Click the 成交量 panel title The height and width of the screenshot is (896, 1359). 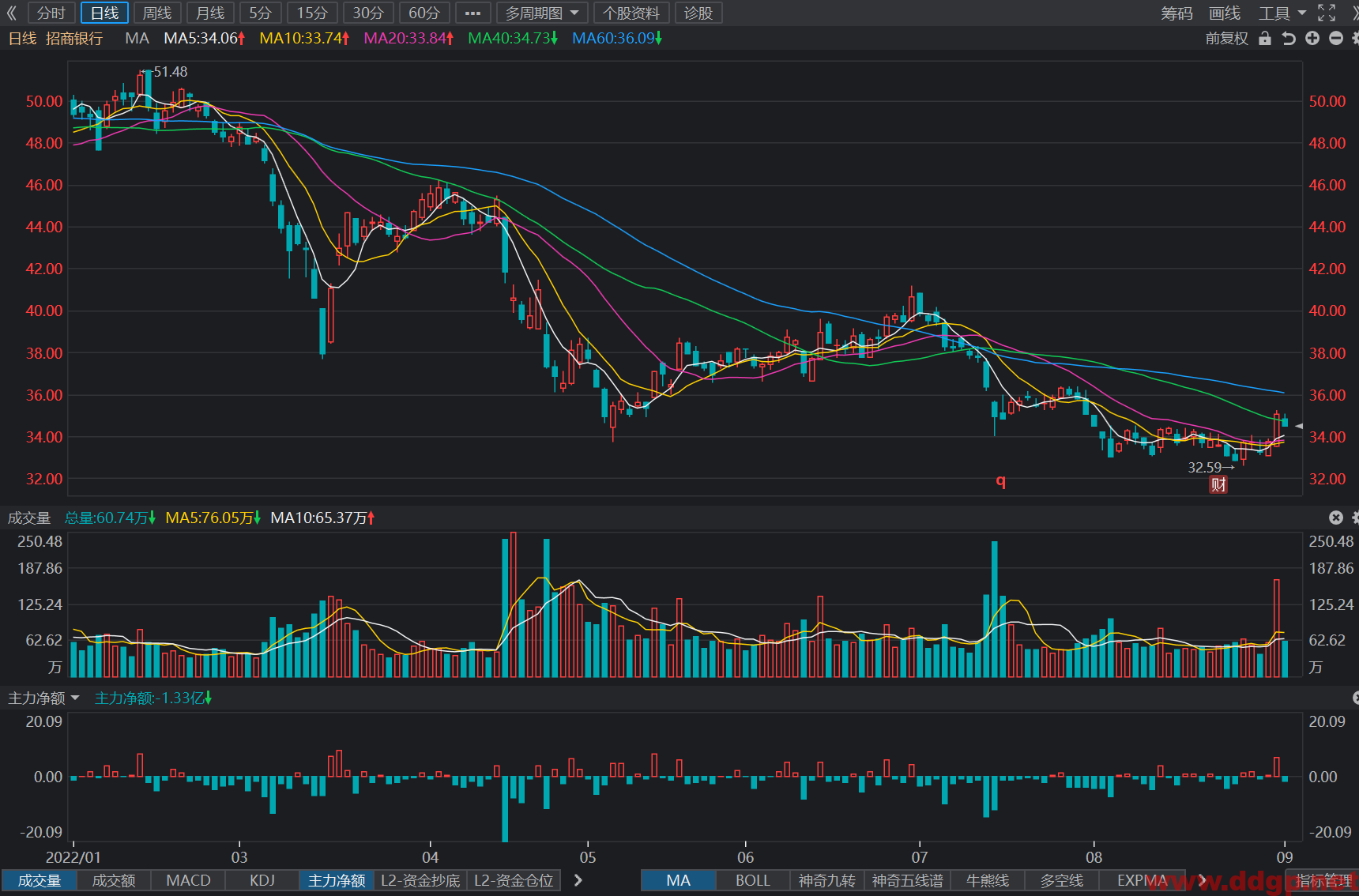click(x=29, y=518)
